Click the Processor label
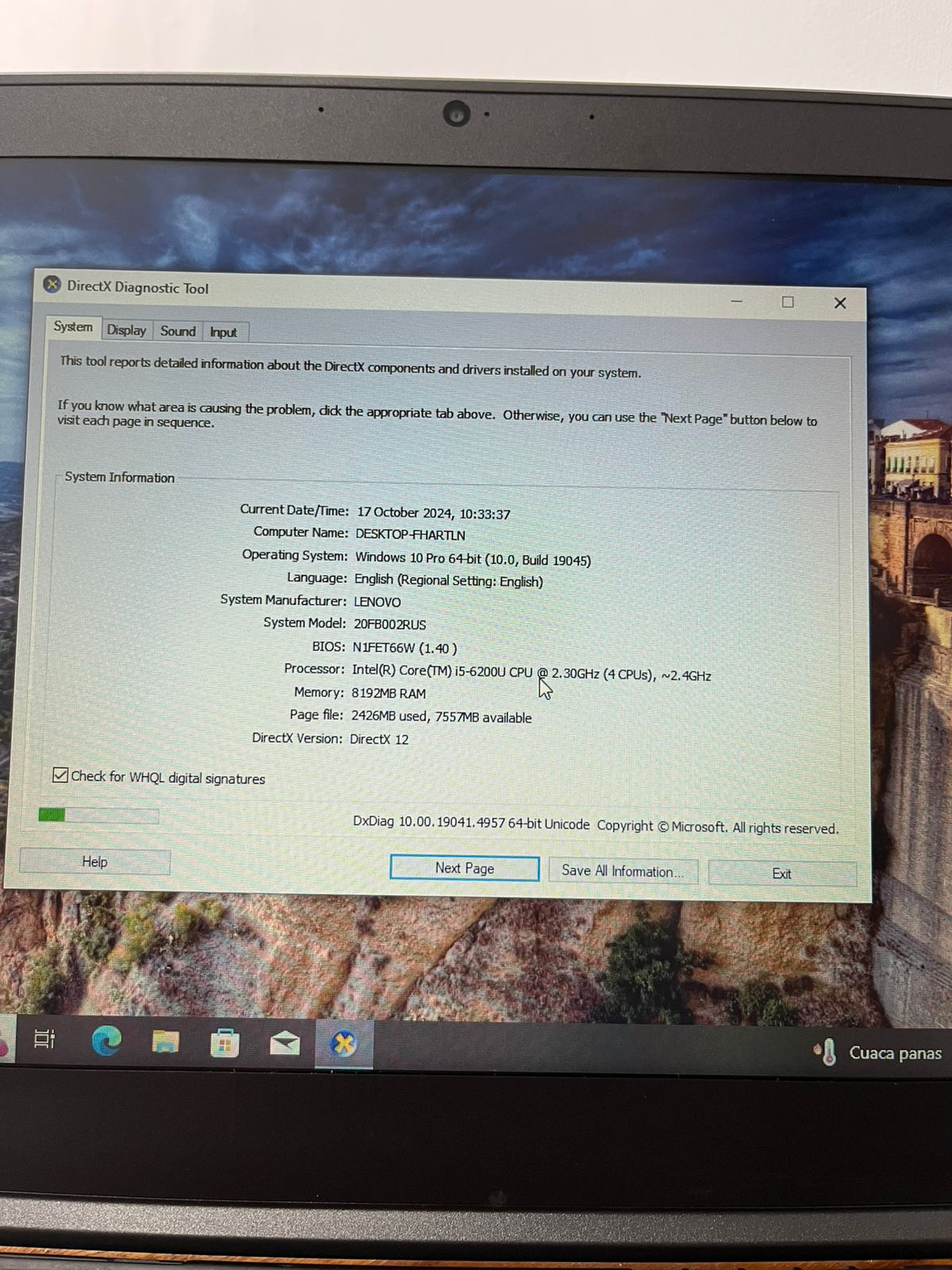Image resolution: width=952 pixels, height=1270 pixels. (314, 668)
